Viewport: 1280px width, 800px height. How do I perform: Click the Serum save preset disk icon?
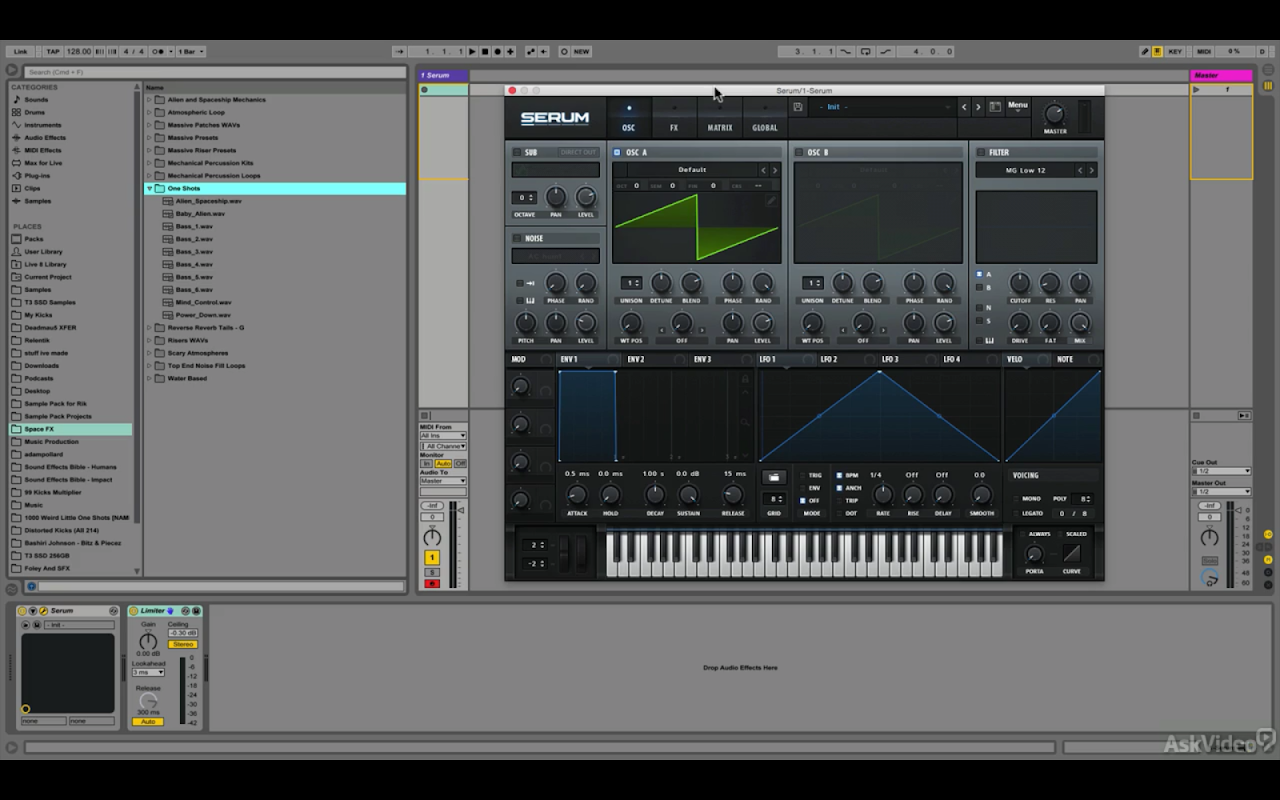(797, 107)
